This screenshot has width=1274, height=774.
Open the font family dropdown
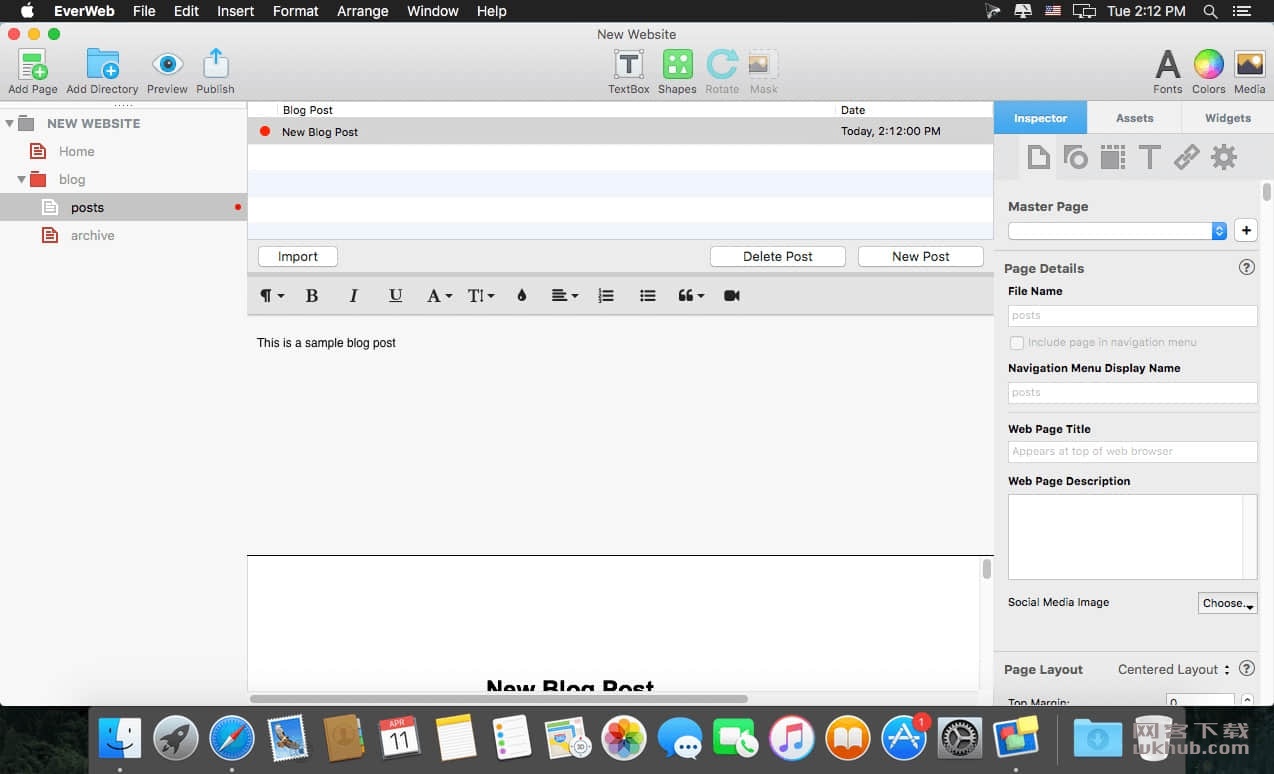439,296
